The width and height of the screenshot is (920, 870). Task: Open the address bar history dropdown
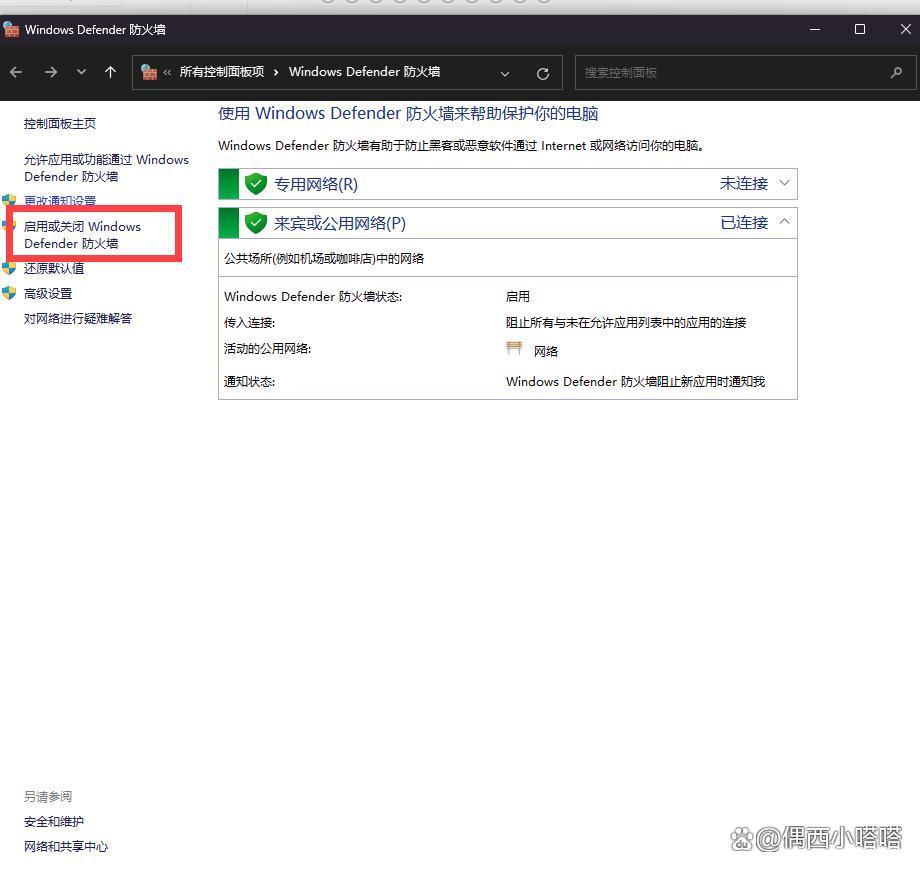(x=505, y=73)
